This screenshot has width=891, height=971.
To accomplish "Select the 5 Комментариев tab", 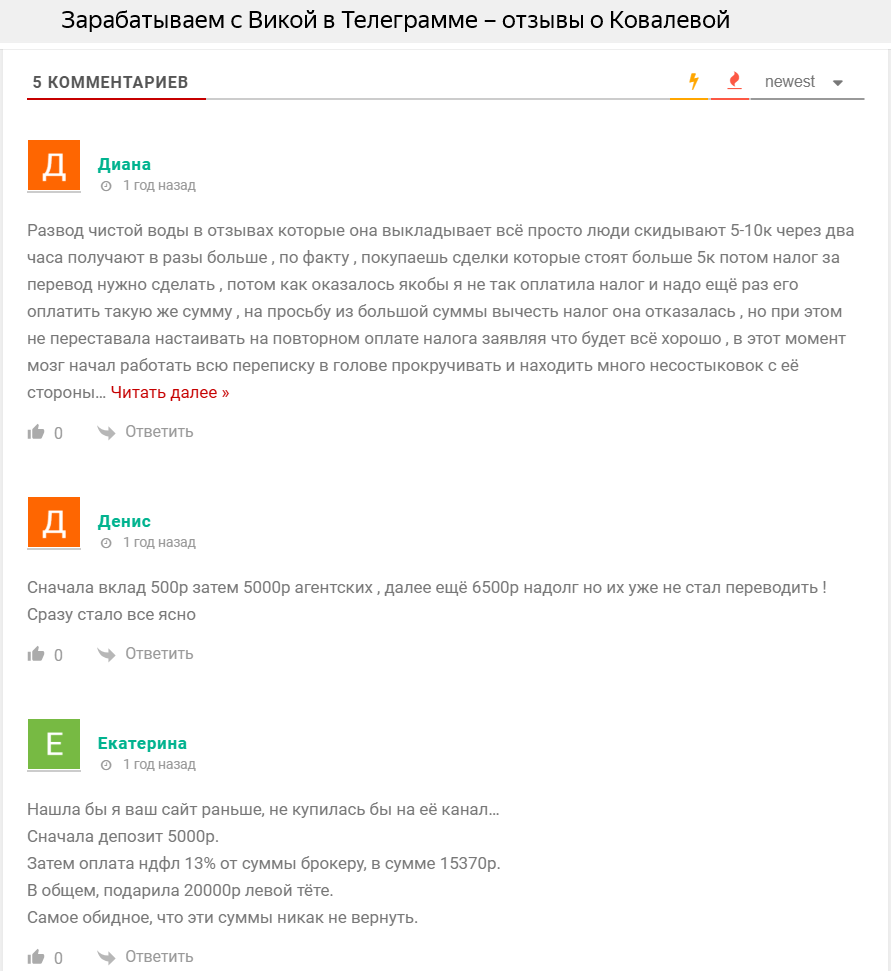I will tap(110, 82).
